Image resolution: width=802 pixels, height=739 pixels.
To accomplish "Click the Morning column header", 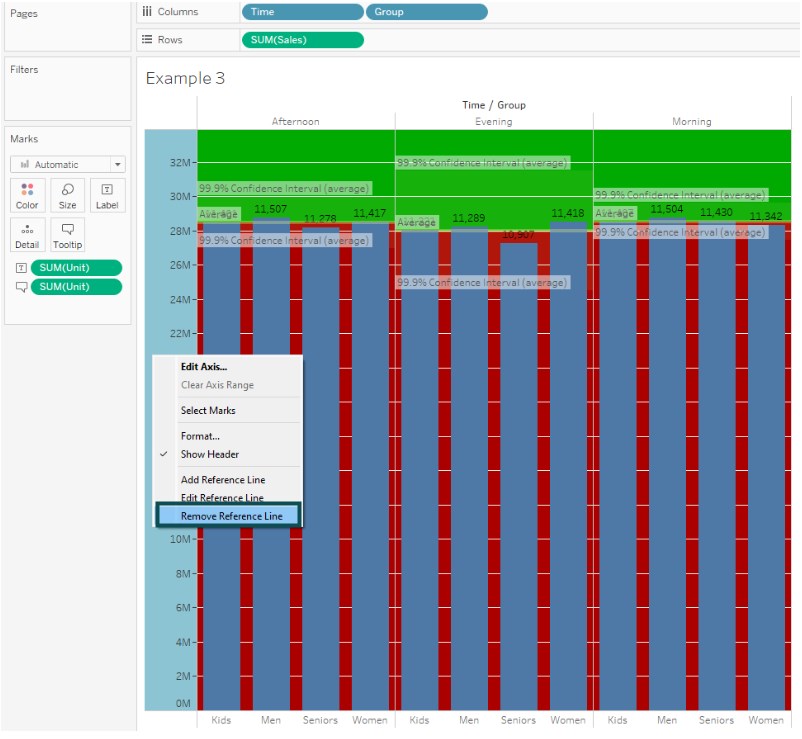I will [692, 122].
